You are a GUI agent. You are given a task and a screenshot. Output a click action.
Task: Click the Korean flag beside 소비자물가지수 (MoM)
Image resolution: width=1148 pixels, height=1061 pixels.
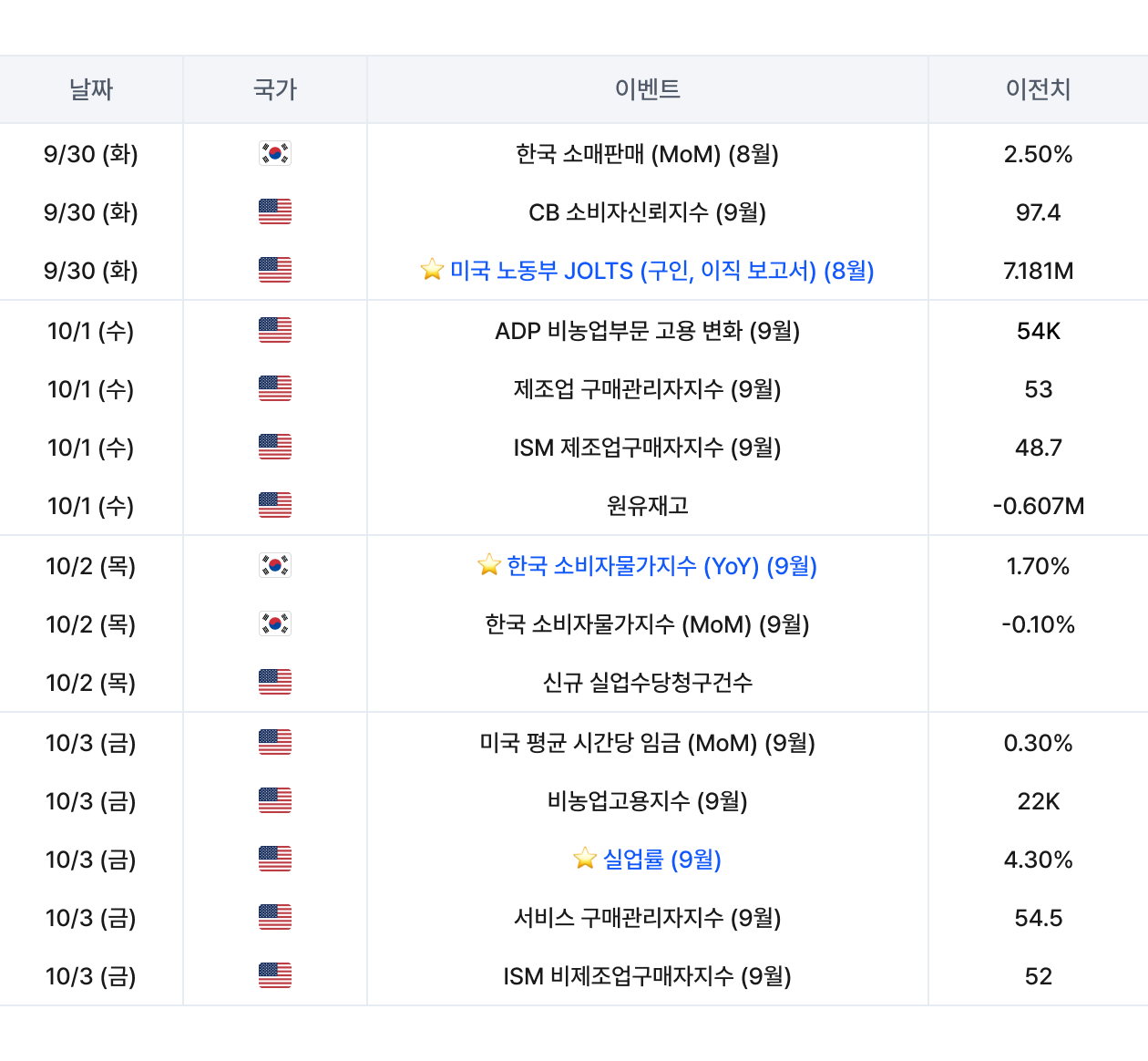pyautogui.click(x=275, y=623)
